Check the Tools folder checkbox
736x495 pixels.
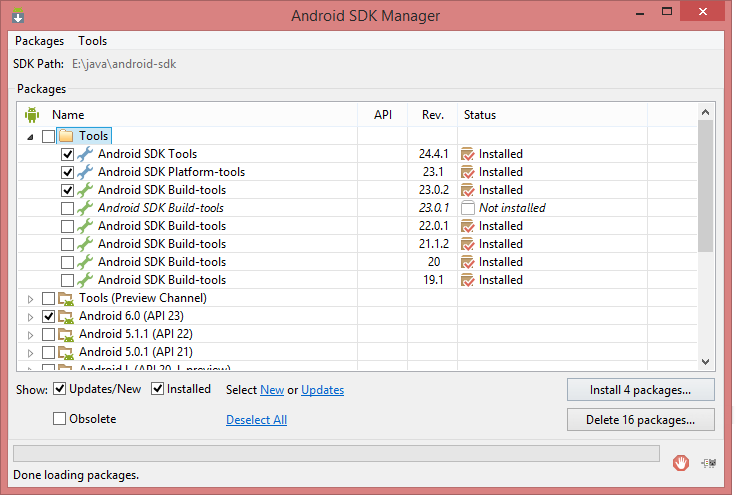(x=48, y=136)
